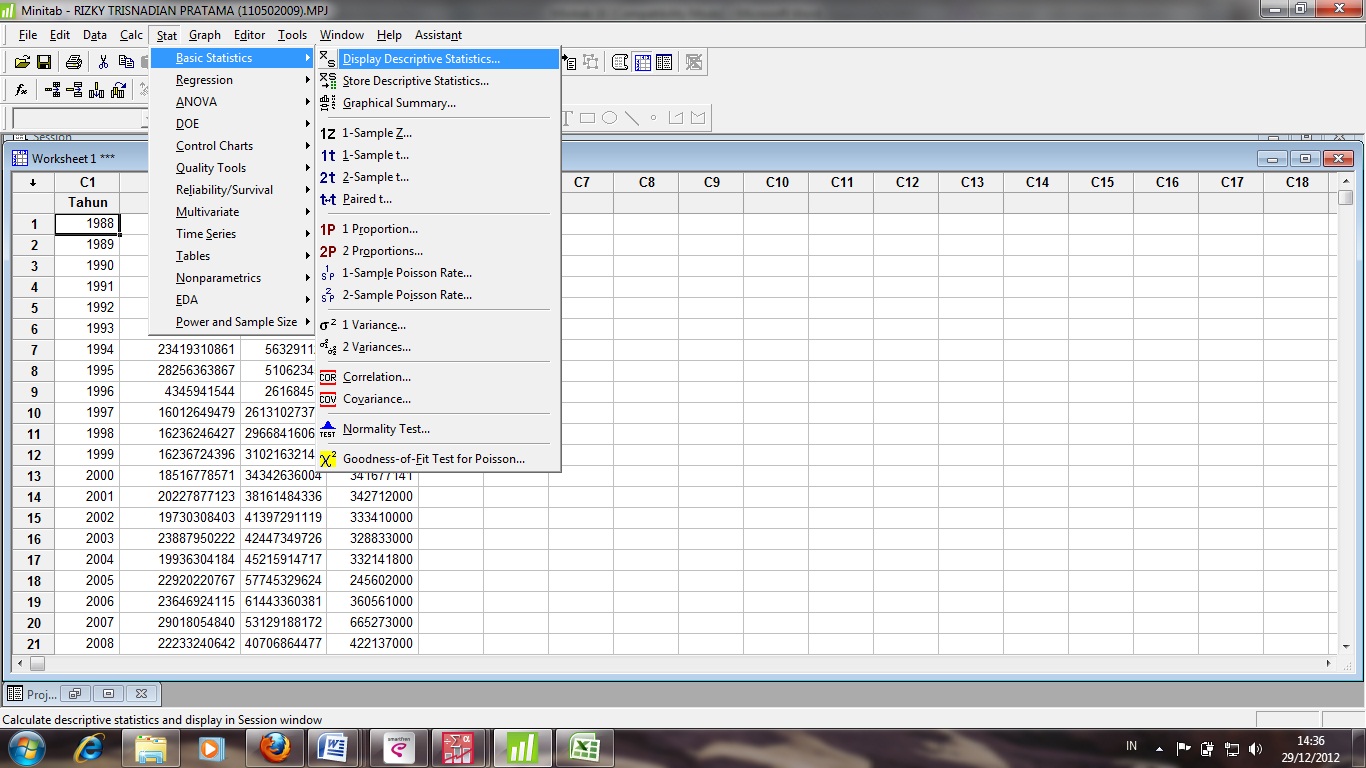1366x768 pixels.
Task: Click the Save Project floppy disk icon
Action: (x=44, y=62)
